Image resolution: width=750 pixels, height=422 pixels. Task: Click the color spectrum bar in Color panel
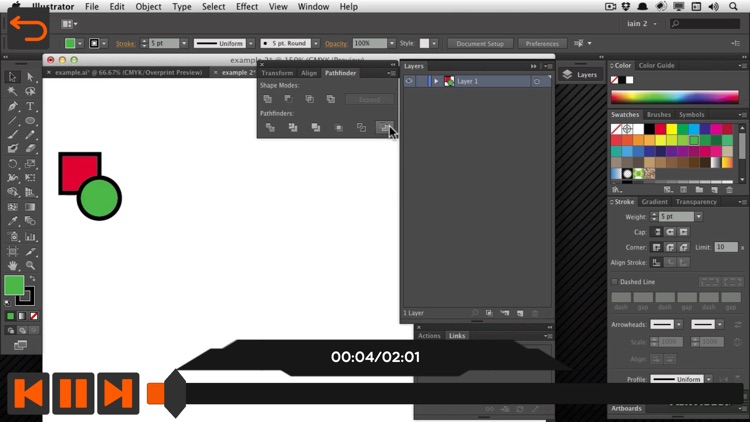pos(674,97)
